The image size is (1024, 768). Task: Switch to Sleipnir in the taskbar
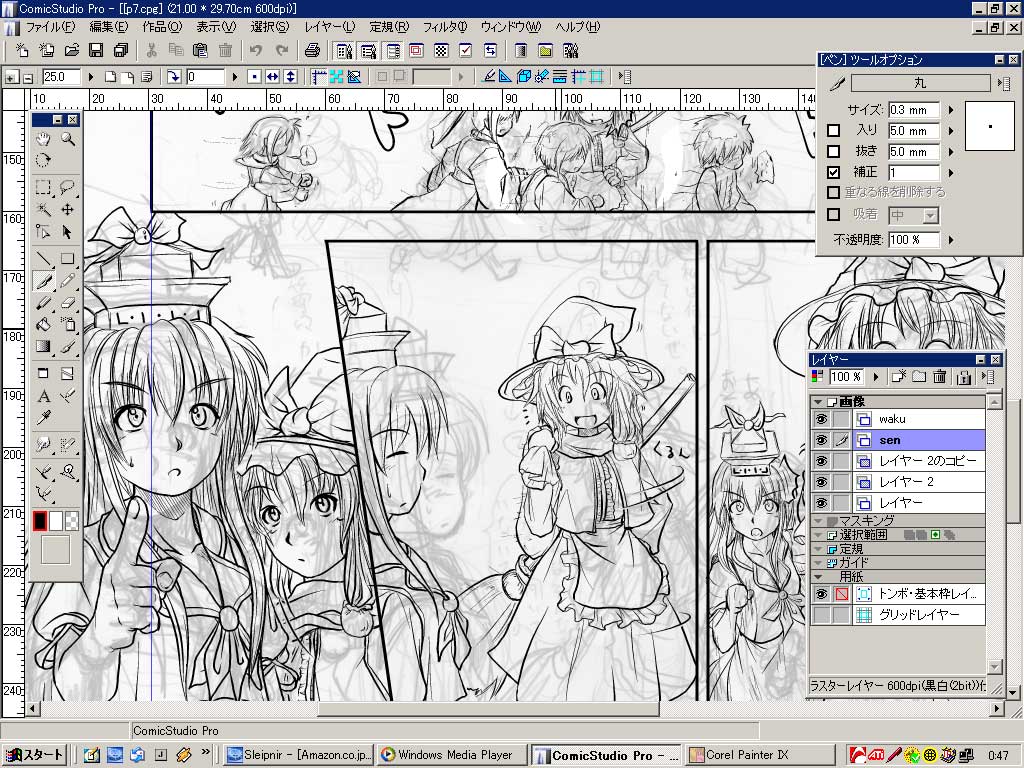tap(298, 755)
